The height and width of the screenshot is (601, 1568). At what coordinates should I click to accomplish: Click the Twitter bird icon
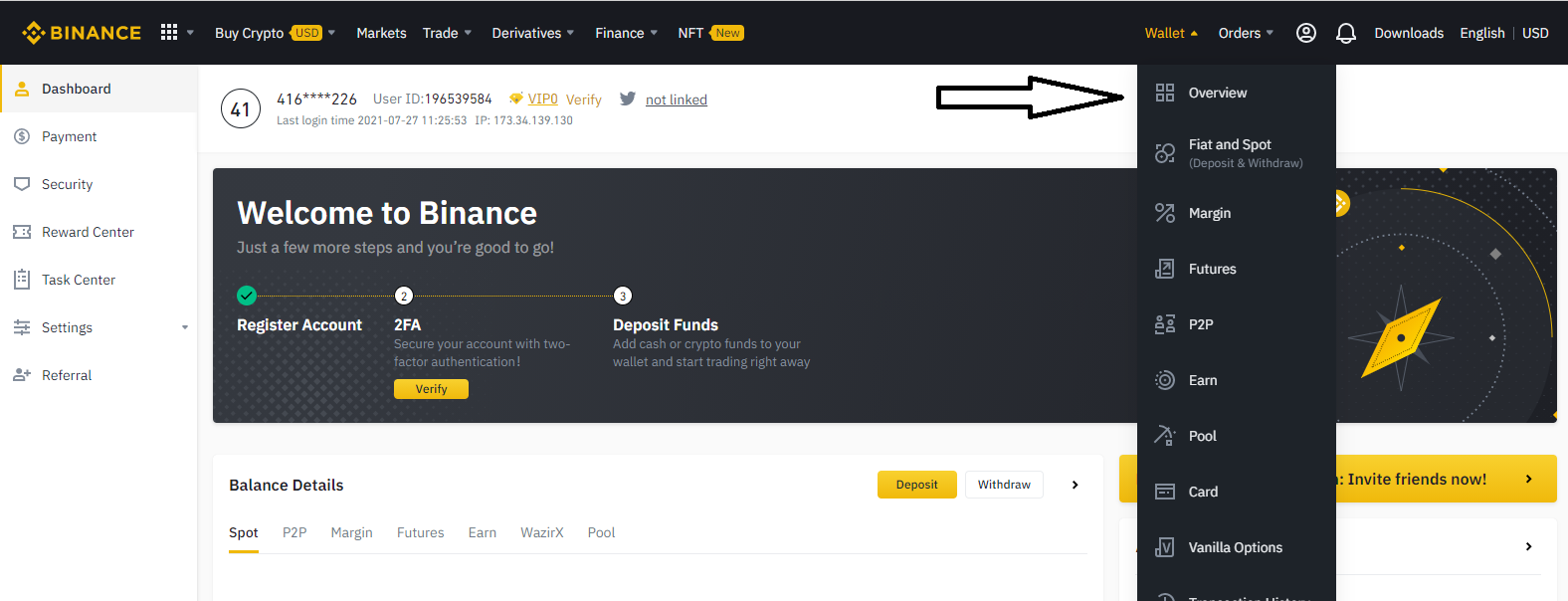coord(628,99)
